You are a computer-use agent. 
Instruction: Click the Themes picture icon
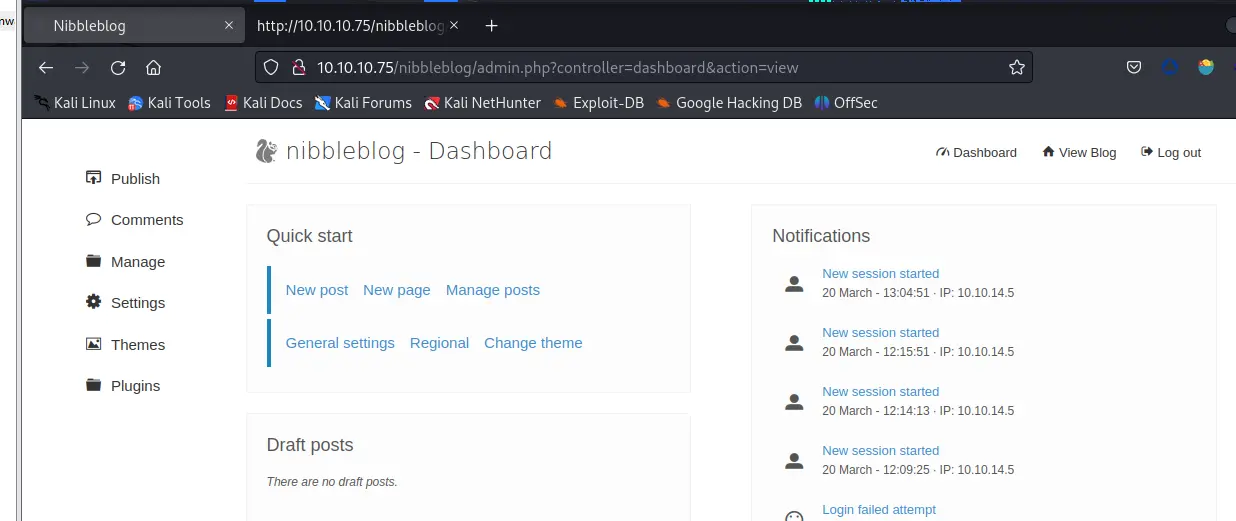pyautogui.click(x=94, y=344)
